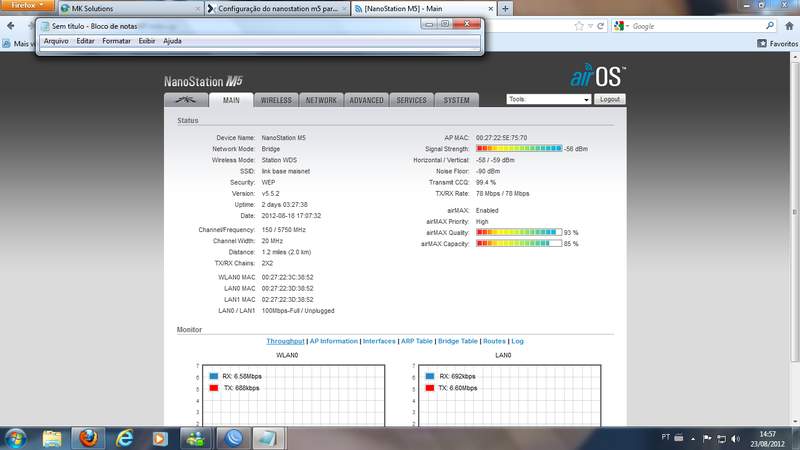Select the Throughput monitor link
800x450 pixels.
tap(285, 341)
